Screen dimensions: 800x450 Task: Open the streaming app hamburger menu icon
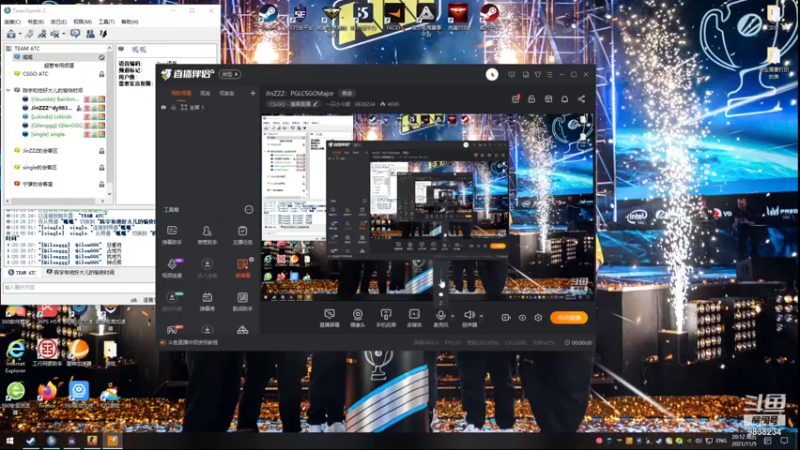[549, 74]
